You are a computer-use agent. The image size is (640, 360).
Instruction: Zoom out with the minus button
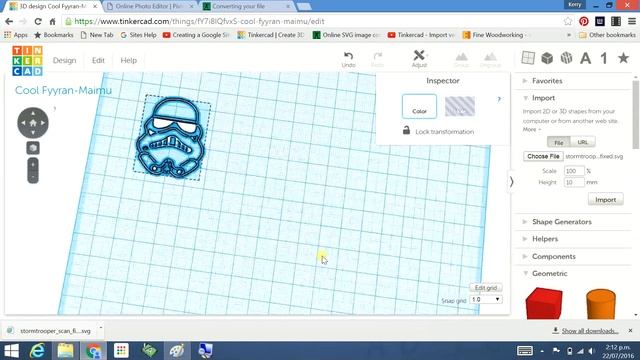coord(33,177)
